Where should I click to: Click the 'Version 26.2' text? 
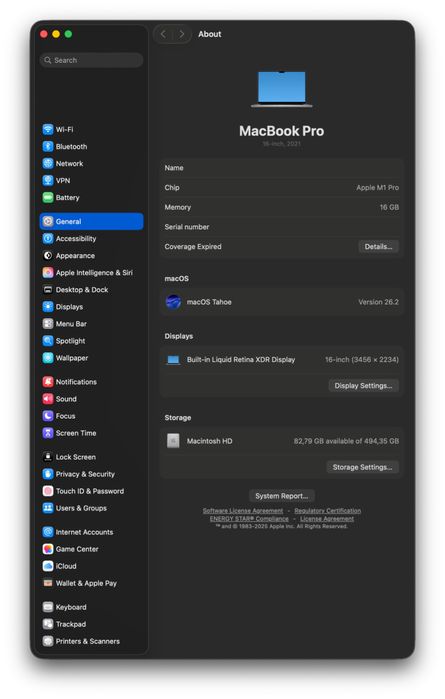tap(378, 302)
